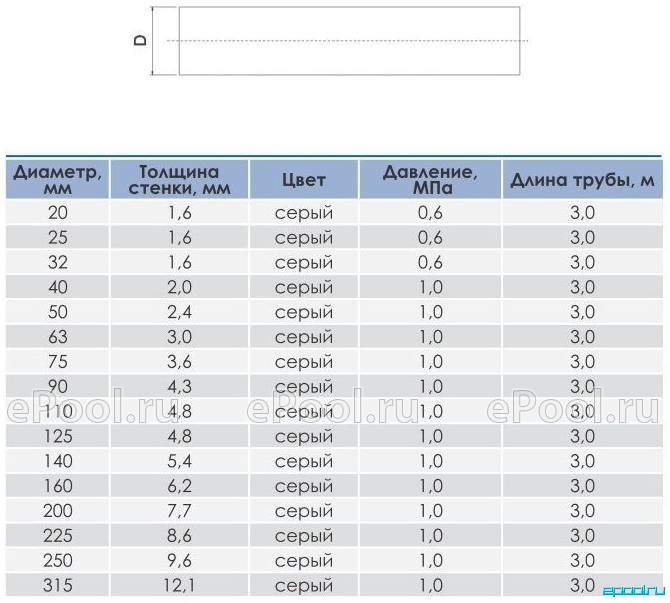670x603 pixels.
Task: Click the 'Толщина стенки, мм' header
Action: [179, 179]
